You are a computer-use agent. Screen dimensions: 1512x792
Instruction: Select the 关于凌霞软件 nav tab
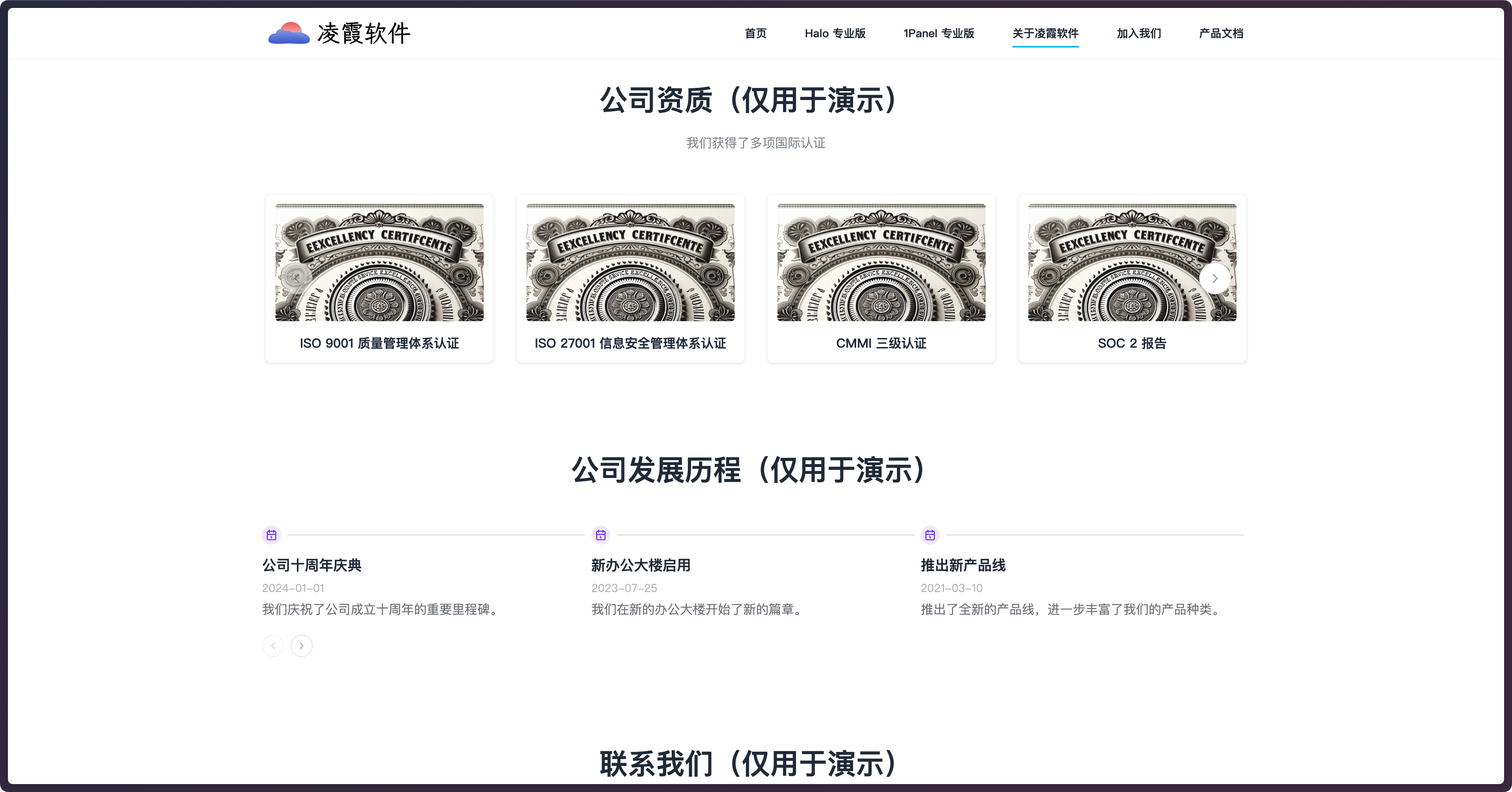click(x=1045, y=34)
